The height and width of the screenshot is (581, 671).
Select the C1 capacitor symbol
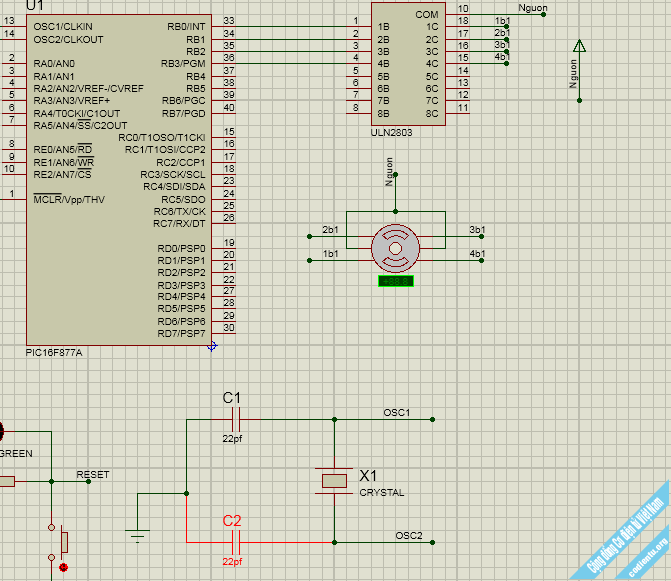coord(235,419)
